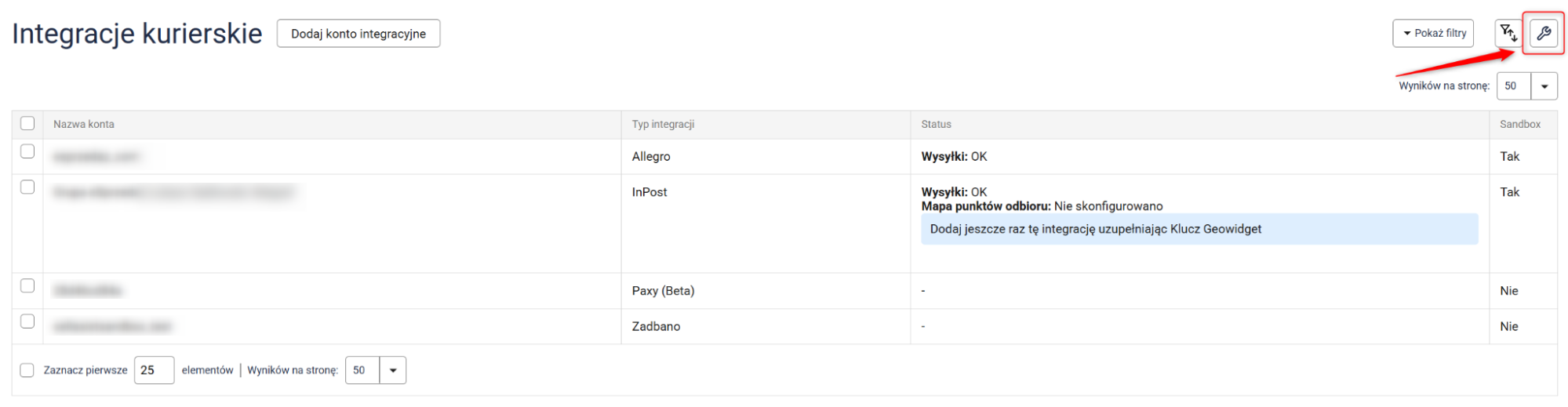This screenshot has height=407, width=1568.
Task: Click the top results-per-page value 50 field
Action: pyautogui.click(x=1513, y=86)
